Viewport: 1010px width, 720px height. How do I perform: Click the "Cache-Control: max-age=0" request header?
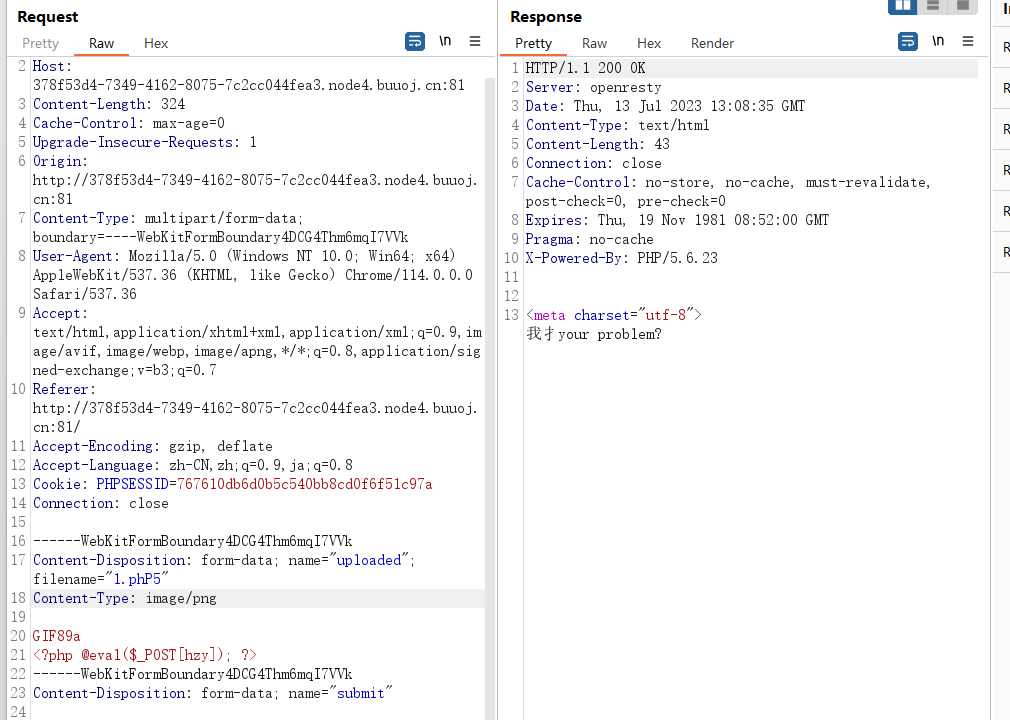click(x=129, y=123)
